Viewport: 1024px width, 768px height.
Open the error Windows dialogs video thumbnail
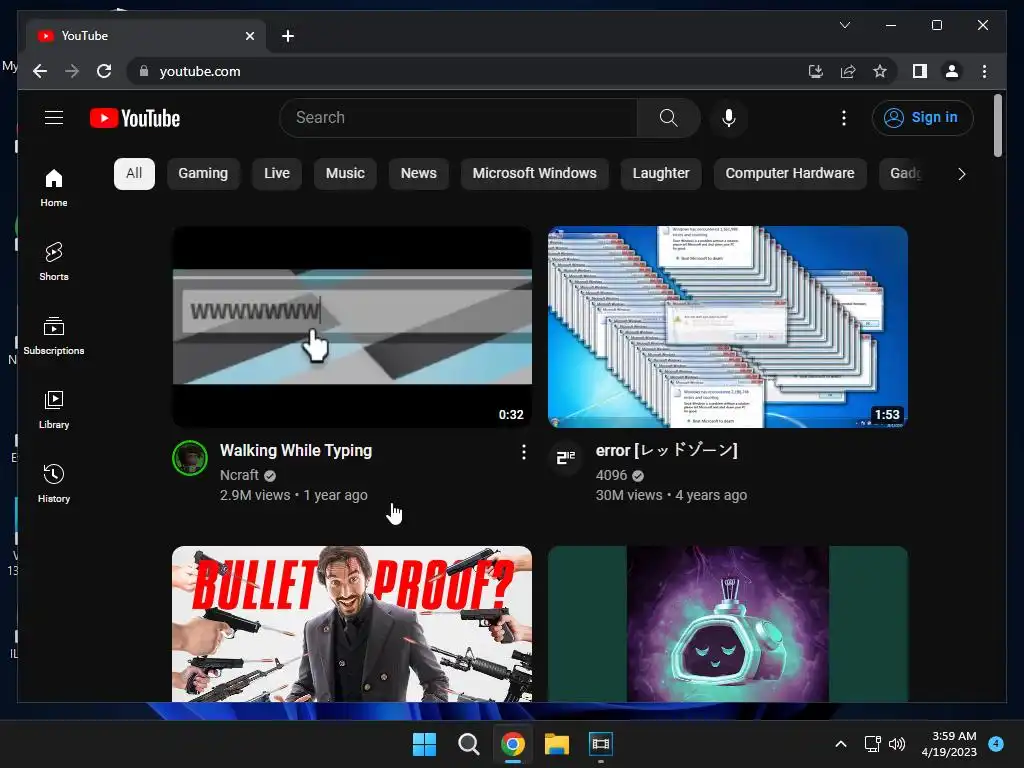tap(728, 327)
